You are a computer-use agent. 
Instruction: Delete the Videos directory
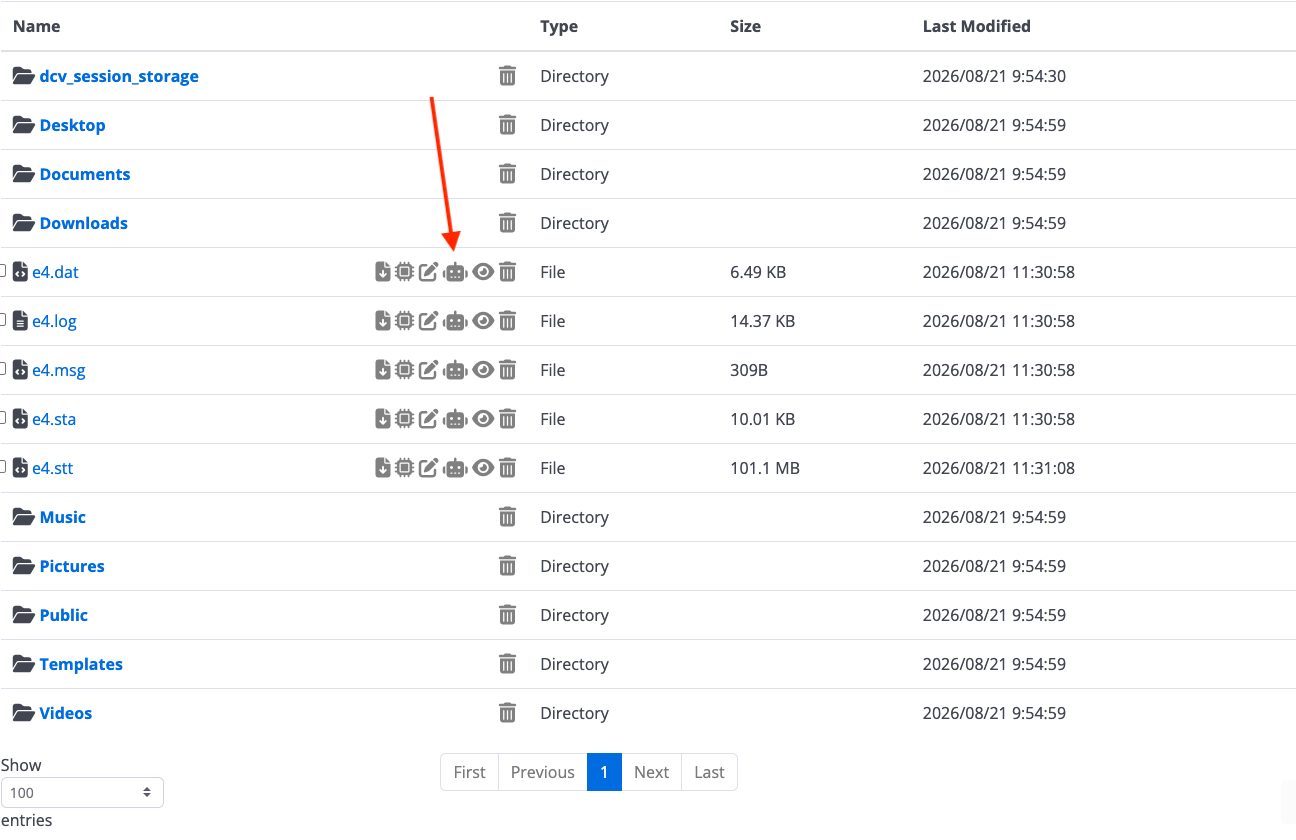point(508,713)
